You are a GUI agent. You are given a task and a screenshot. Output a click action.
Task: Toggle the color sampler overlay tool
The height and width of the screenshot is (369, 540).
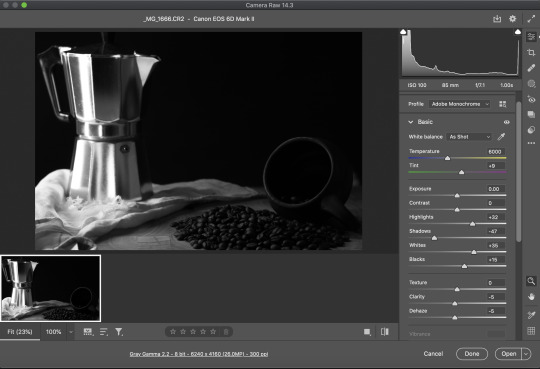coord(531,315)
